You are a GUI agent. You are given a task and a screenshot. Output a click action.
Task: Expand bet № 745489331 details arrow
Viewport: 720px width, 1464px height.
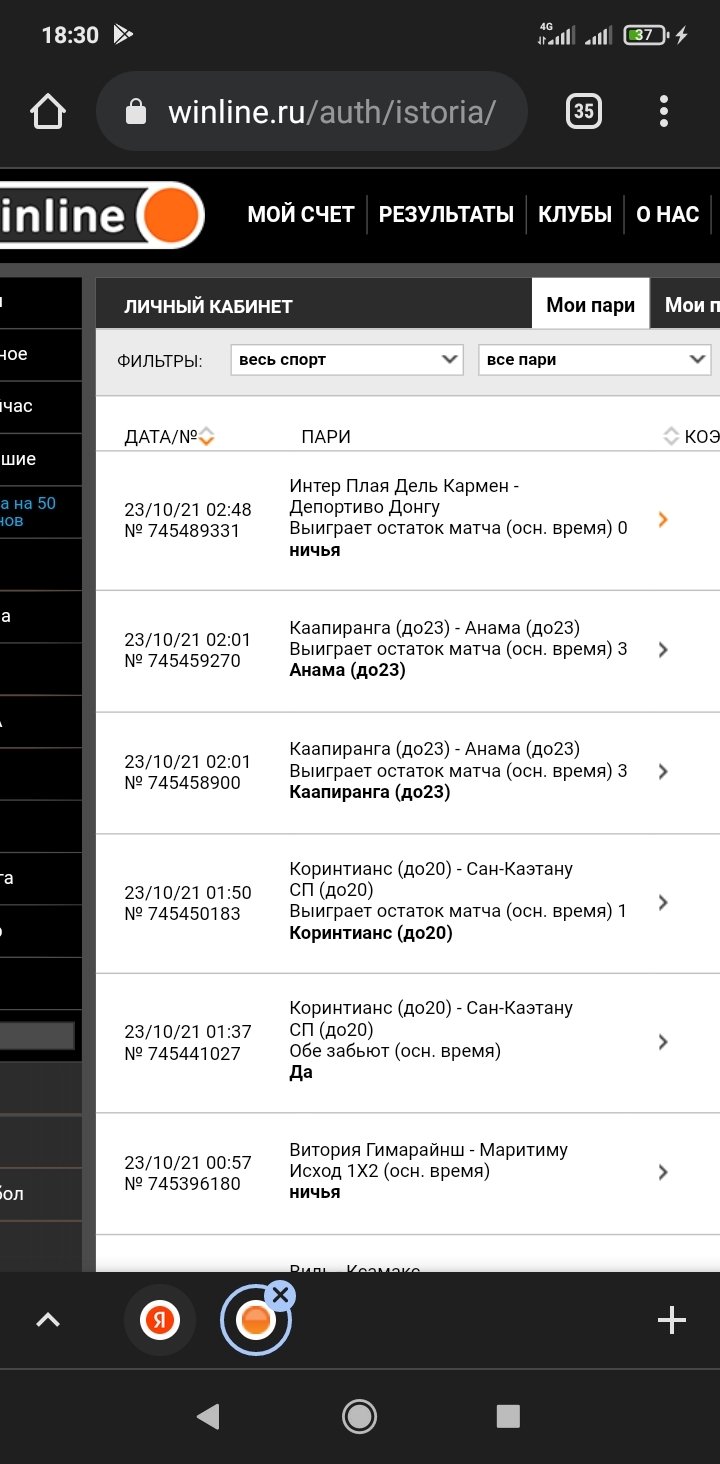point(662,519)
